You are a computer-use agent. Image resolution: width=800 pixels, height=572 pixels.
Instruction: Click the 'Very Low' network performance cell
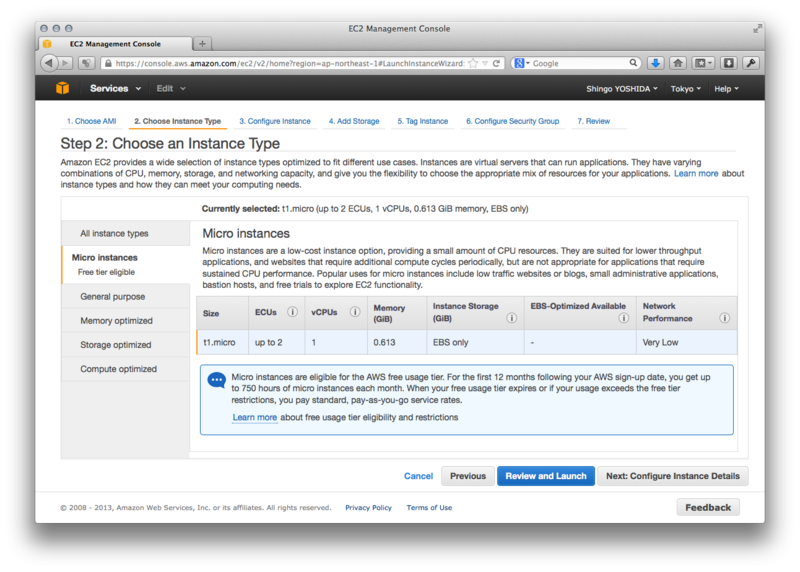click(x=686, y=342)
